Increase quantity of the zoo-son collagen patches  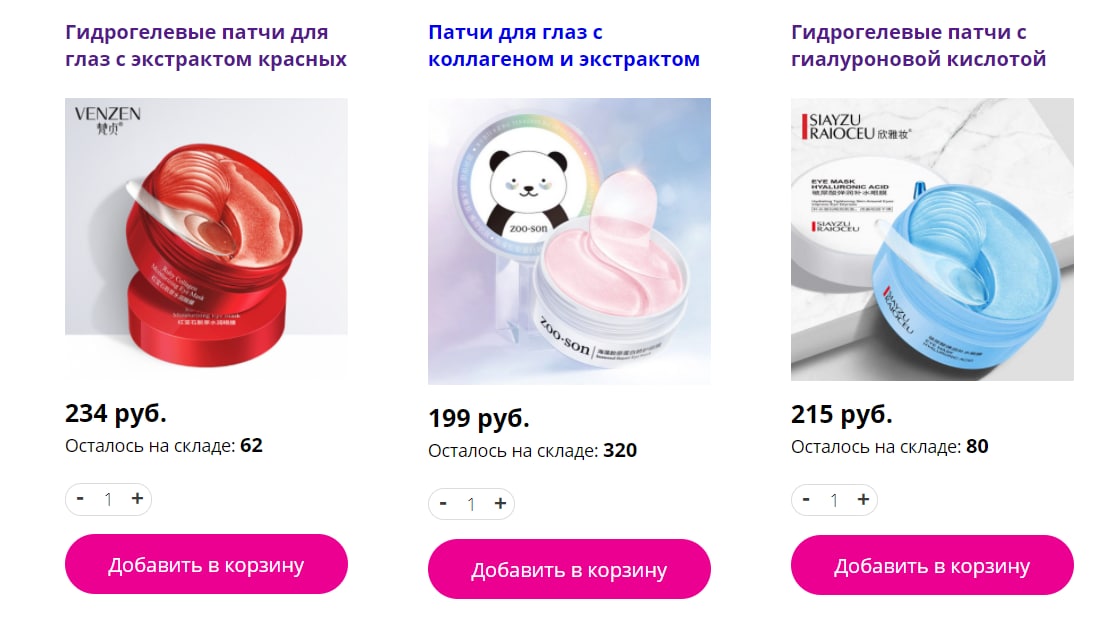click(x=500, y=504)
